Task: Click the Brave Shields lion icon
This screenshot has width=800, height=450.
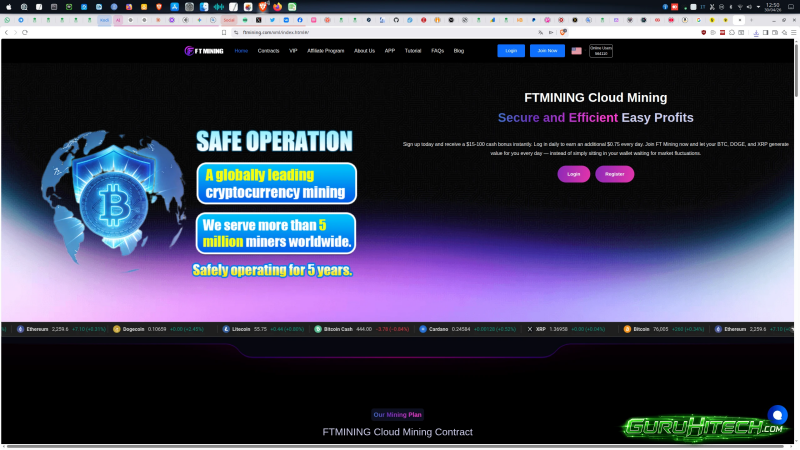Action: 563,32
